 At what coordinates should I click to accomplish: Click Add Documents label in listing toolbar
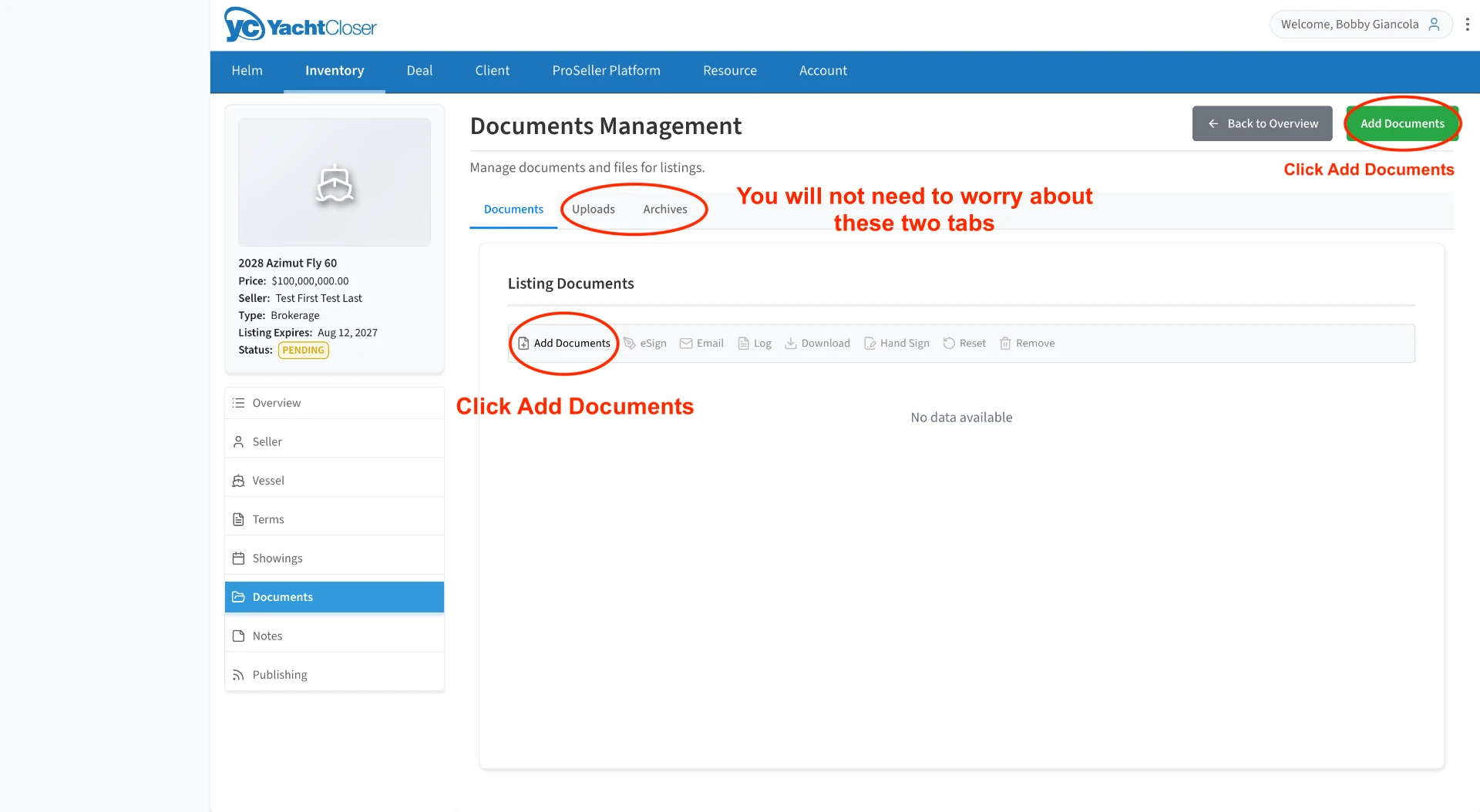pyautogui.click(x=572, y=344)
